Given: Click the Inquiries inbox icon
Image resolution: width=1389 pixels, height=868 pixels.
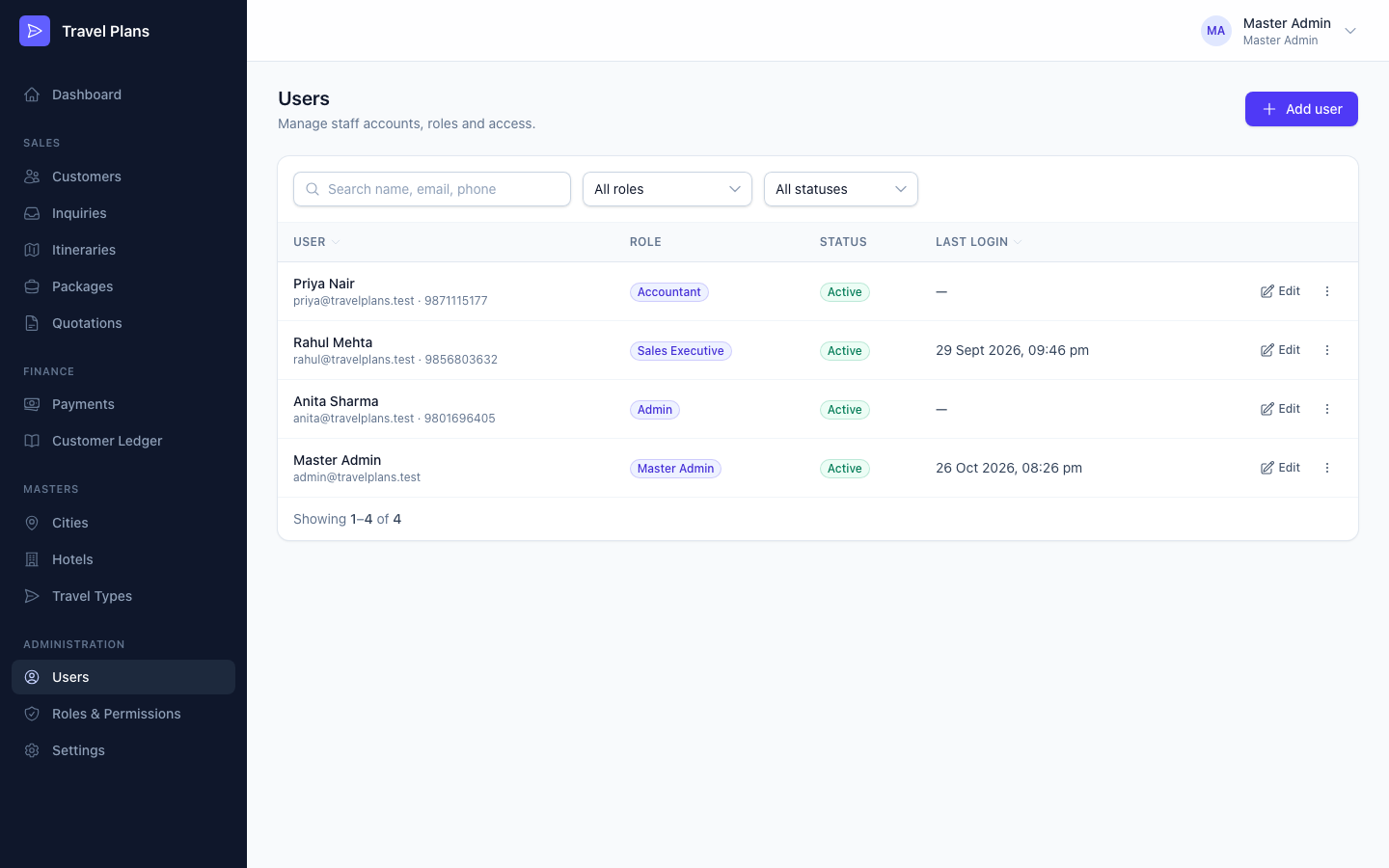Looking at the screenshot, I should 32,213.
